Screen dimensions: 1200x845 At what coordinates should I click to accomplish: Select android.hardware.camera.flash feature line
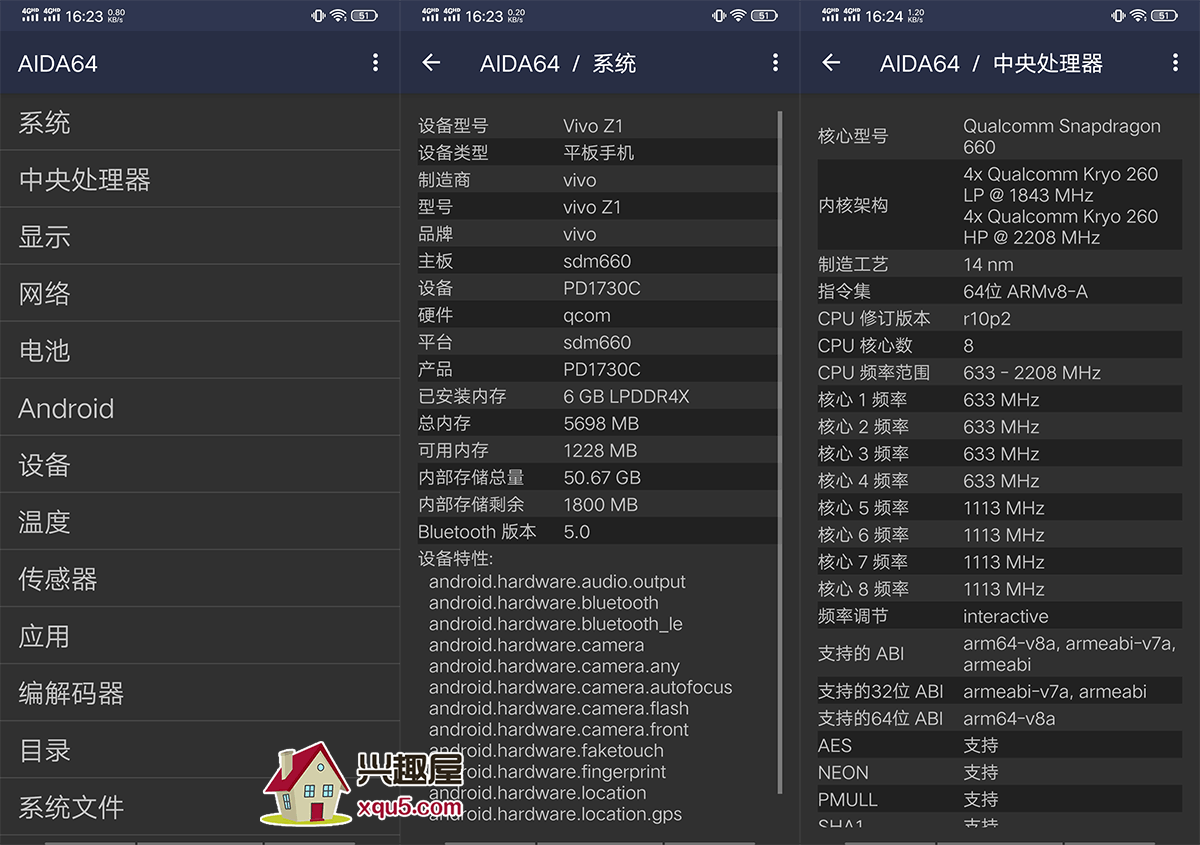[559, 708]
